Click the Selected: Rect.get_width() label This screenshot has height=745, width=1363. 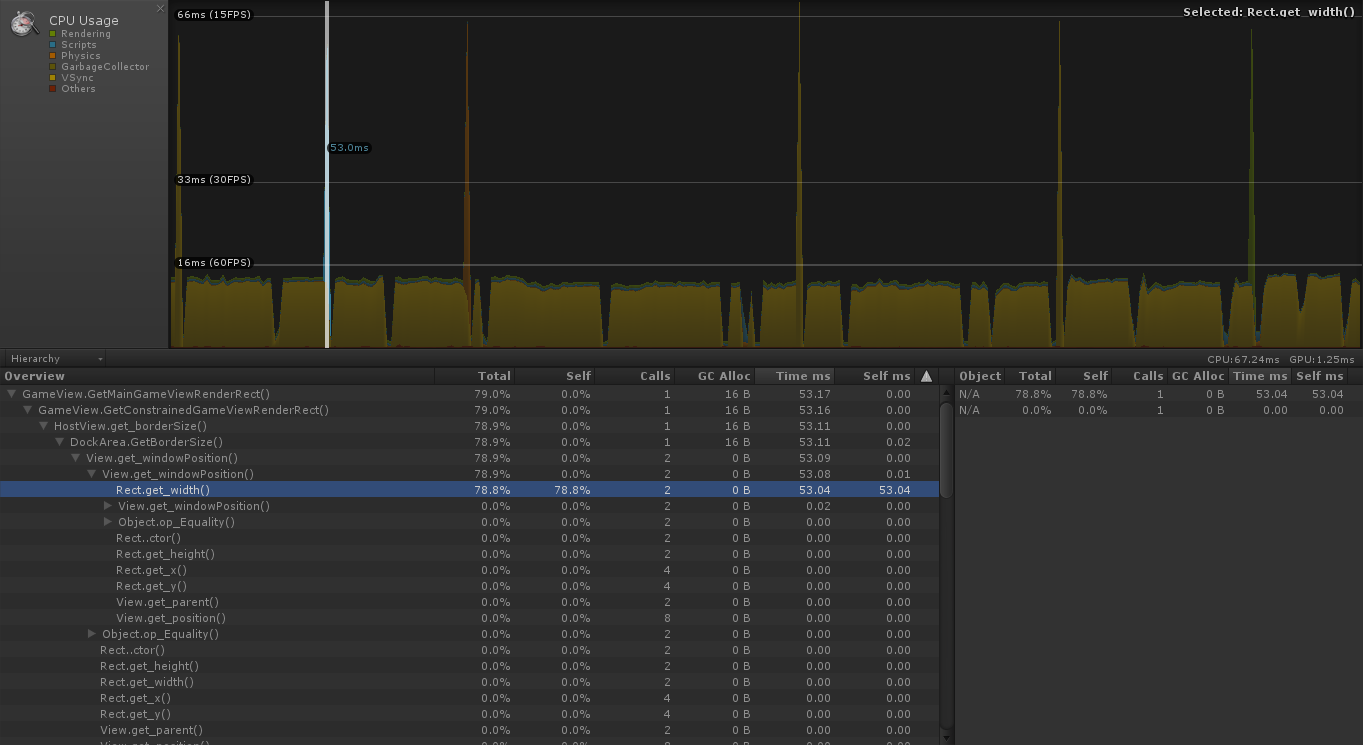coord(1268,12)
